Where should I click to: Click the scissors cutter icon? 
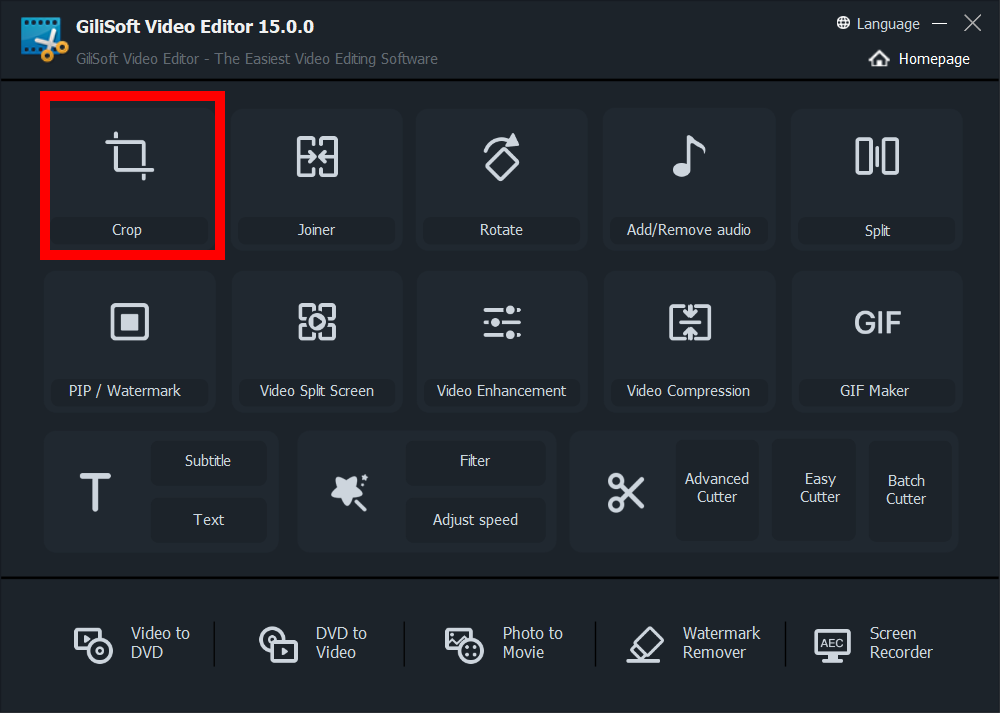(626, 492)
